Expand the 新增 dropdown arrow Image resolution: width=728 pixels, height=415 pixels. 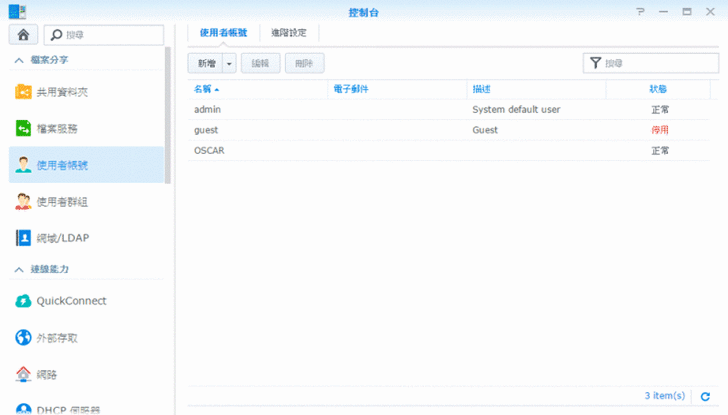tap(229, 64)
